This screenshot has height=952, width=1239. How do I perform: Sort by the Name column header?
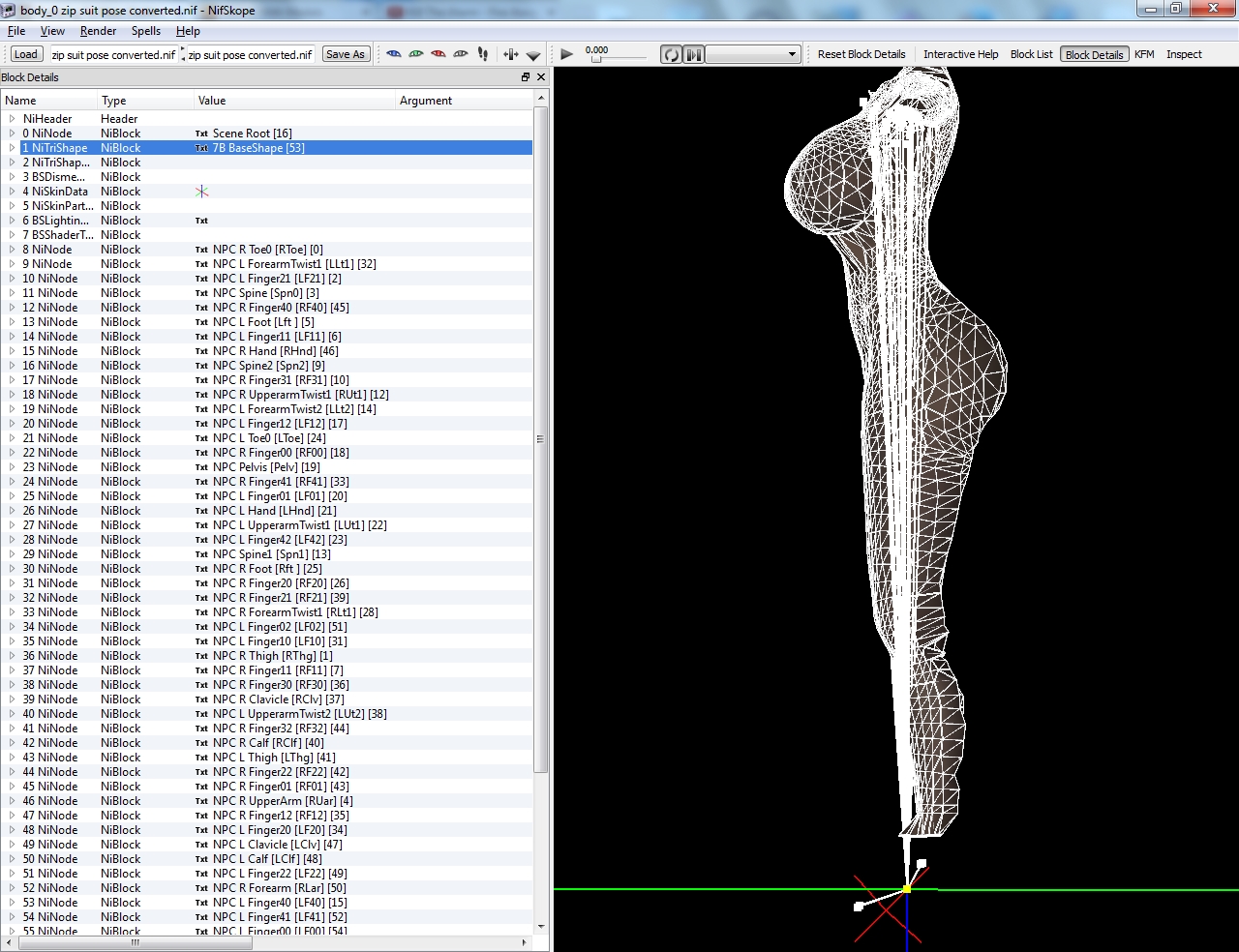click(x=48, y=101)
